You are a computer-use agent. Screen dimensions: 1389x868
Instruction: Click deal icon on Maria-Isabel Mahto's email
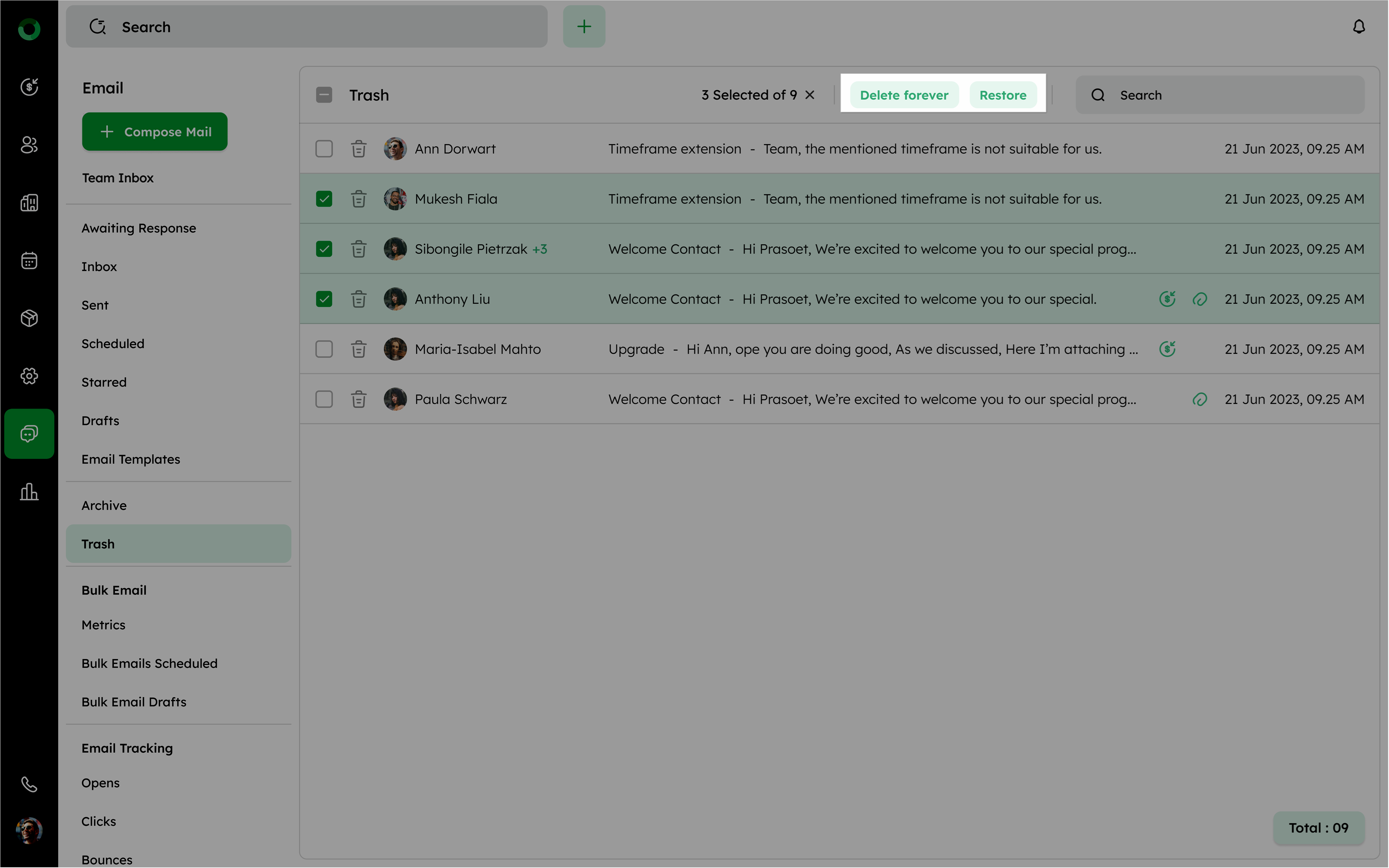click(1167, 349)
